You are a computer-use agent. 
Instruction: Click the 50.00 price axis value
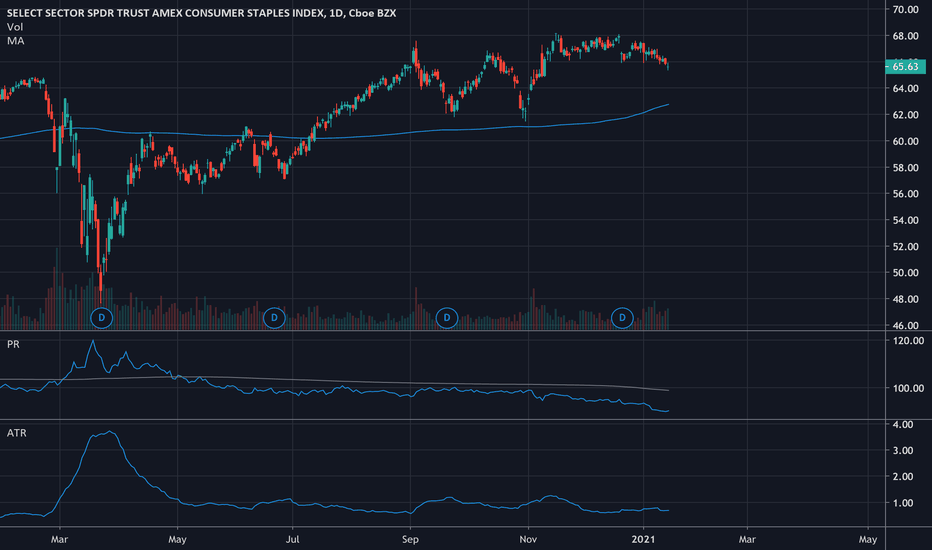[905, 273]
